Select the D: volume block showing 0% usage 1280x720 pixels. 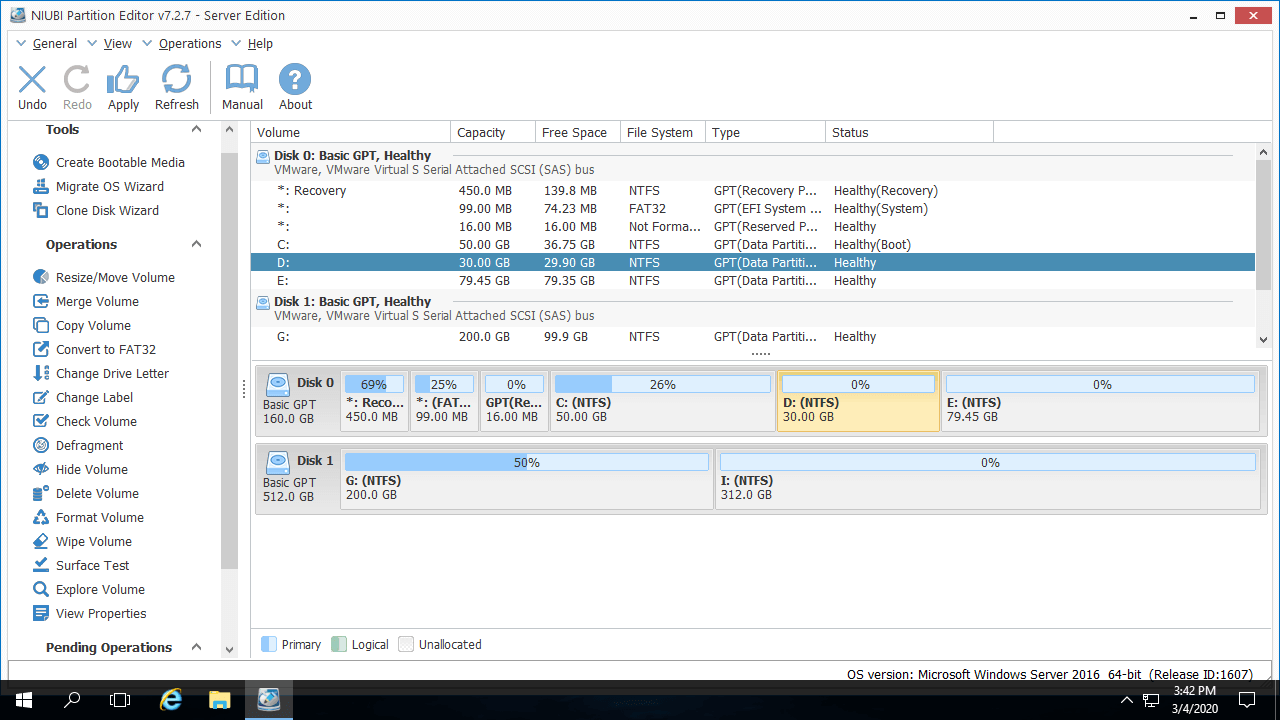click(x=858, y=400)
